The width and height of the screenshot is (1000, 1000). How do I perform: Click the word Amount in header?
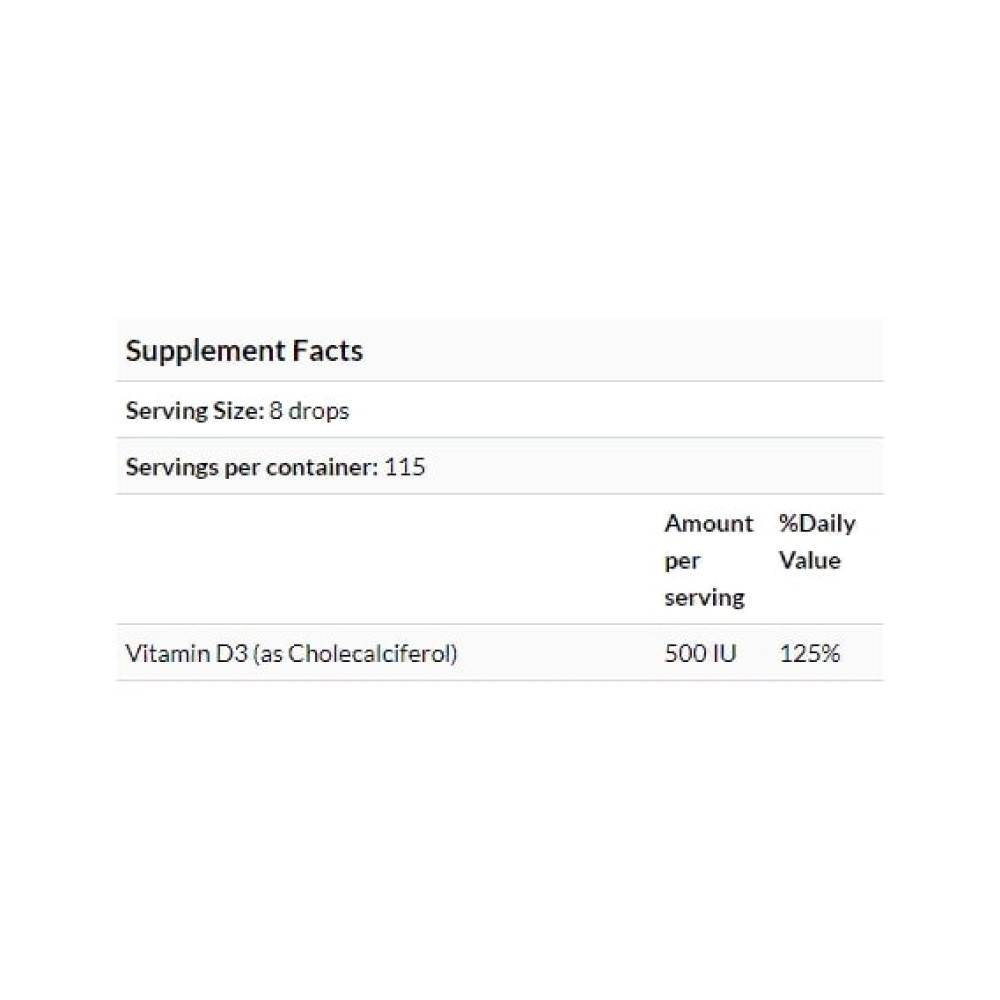(709, 524)
